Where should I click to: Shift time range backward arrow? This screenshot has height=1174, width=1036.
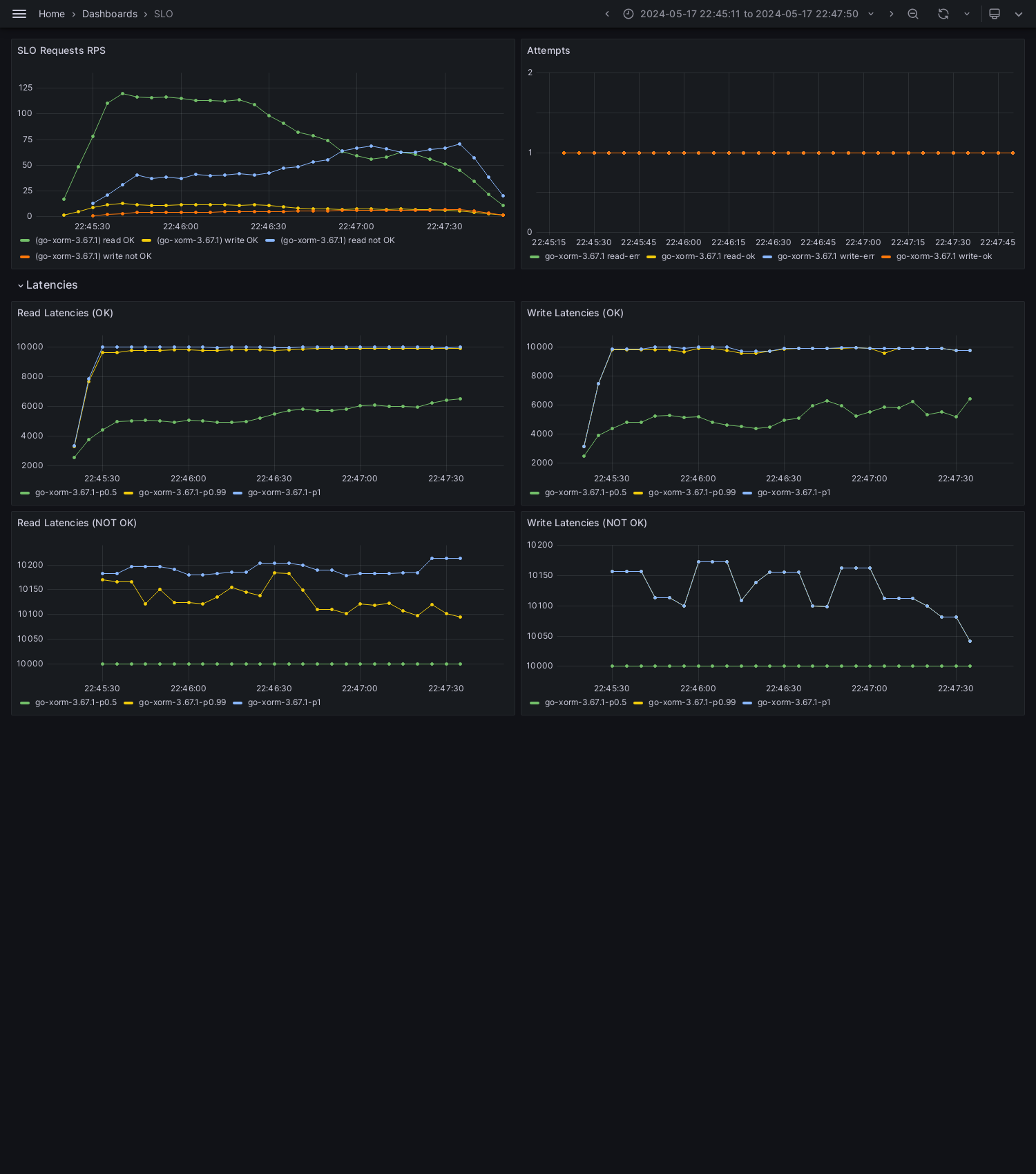[607, 14]
